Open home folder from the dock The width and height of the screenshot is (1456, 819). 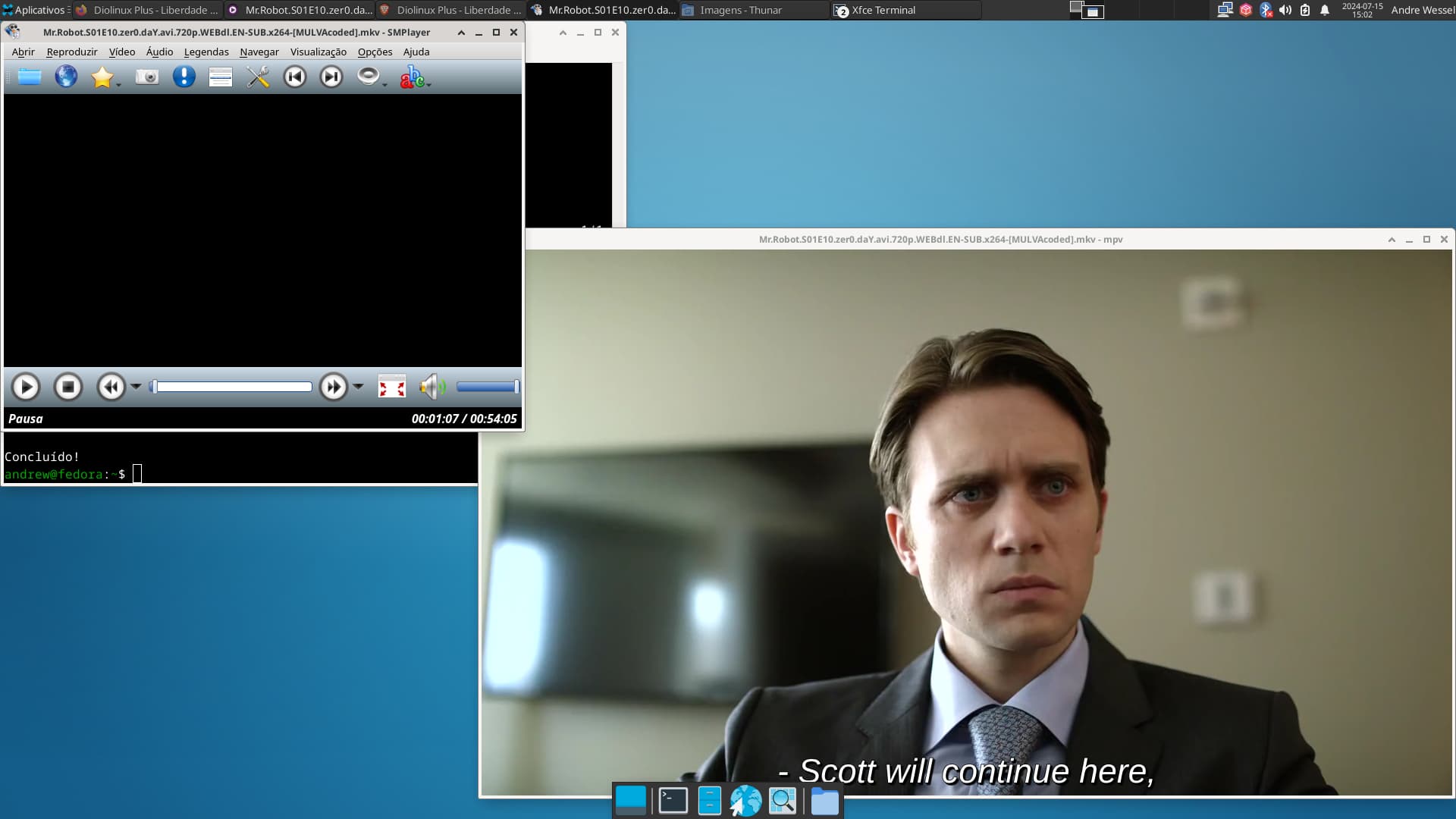[x=825, y=801]
